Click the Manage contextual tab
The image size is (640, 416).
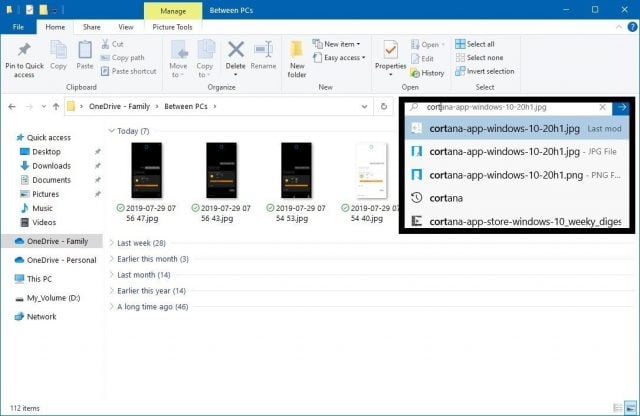click(x=173, y=11)
